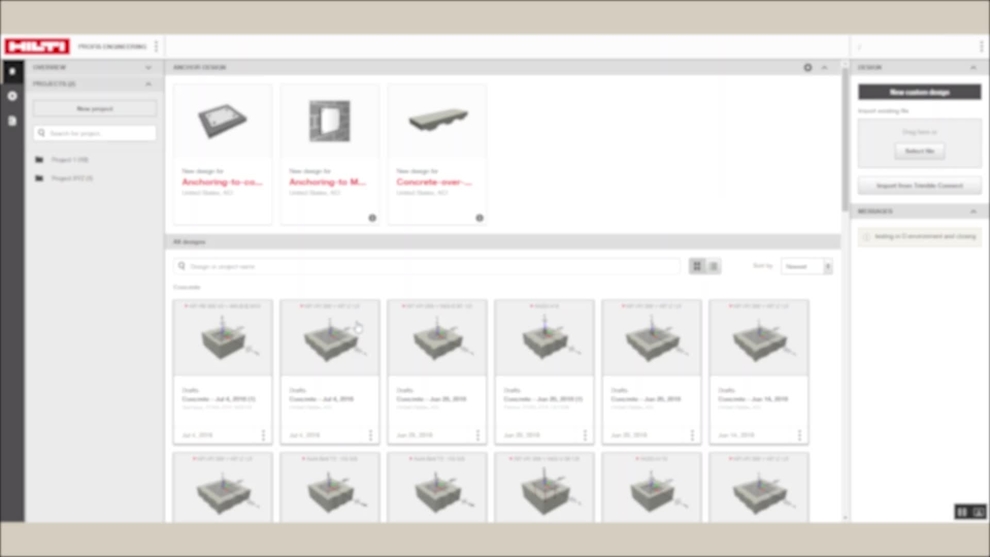This screenshot has width=990, height=557.
Task: Open three-dot menu on the first design card
Action: (x=264, y=436)
